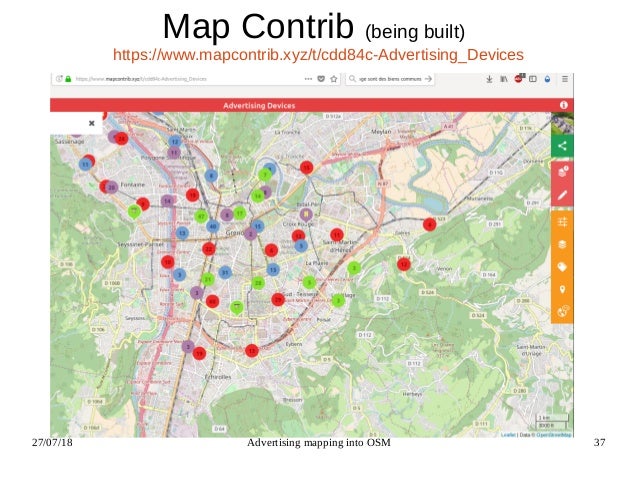Open the info icon on Advertising Devices bar
Image resolution: width=638 pixels, height=479 pixels.
tap(564, 105)
